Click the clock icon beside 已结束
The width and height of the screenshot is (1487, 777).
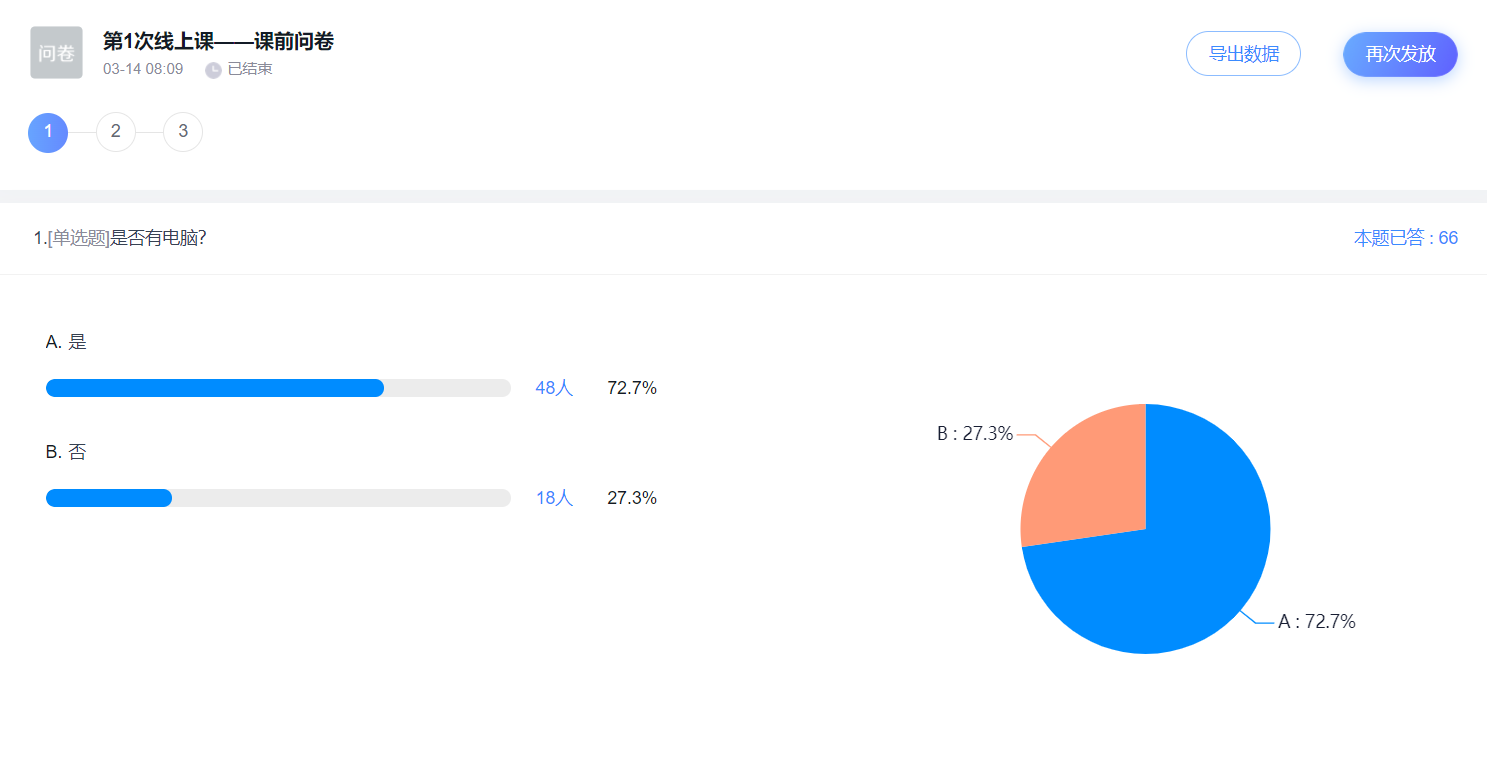213,70
